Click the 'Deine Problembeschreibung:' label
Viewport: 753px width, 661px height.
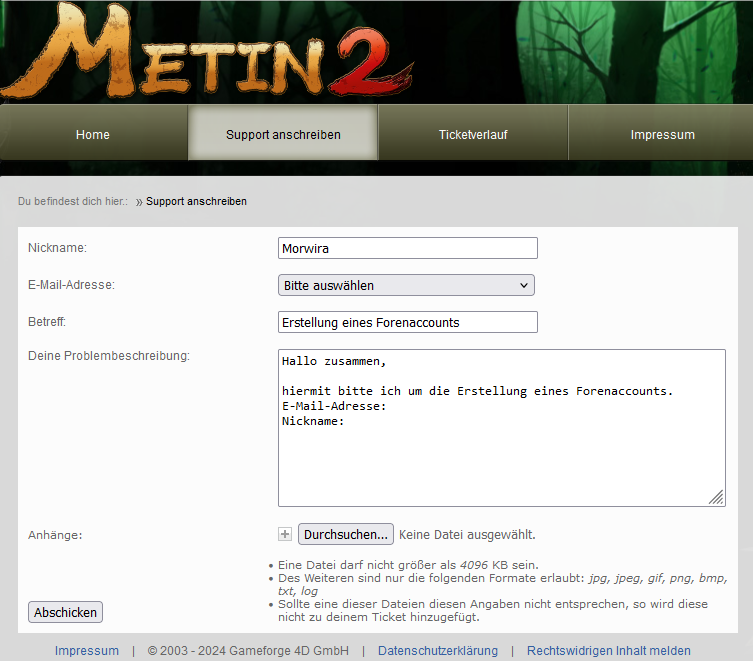(109, 356)
